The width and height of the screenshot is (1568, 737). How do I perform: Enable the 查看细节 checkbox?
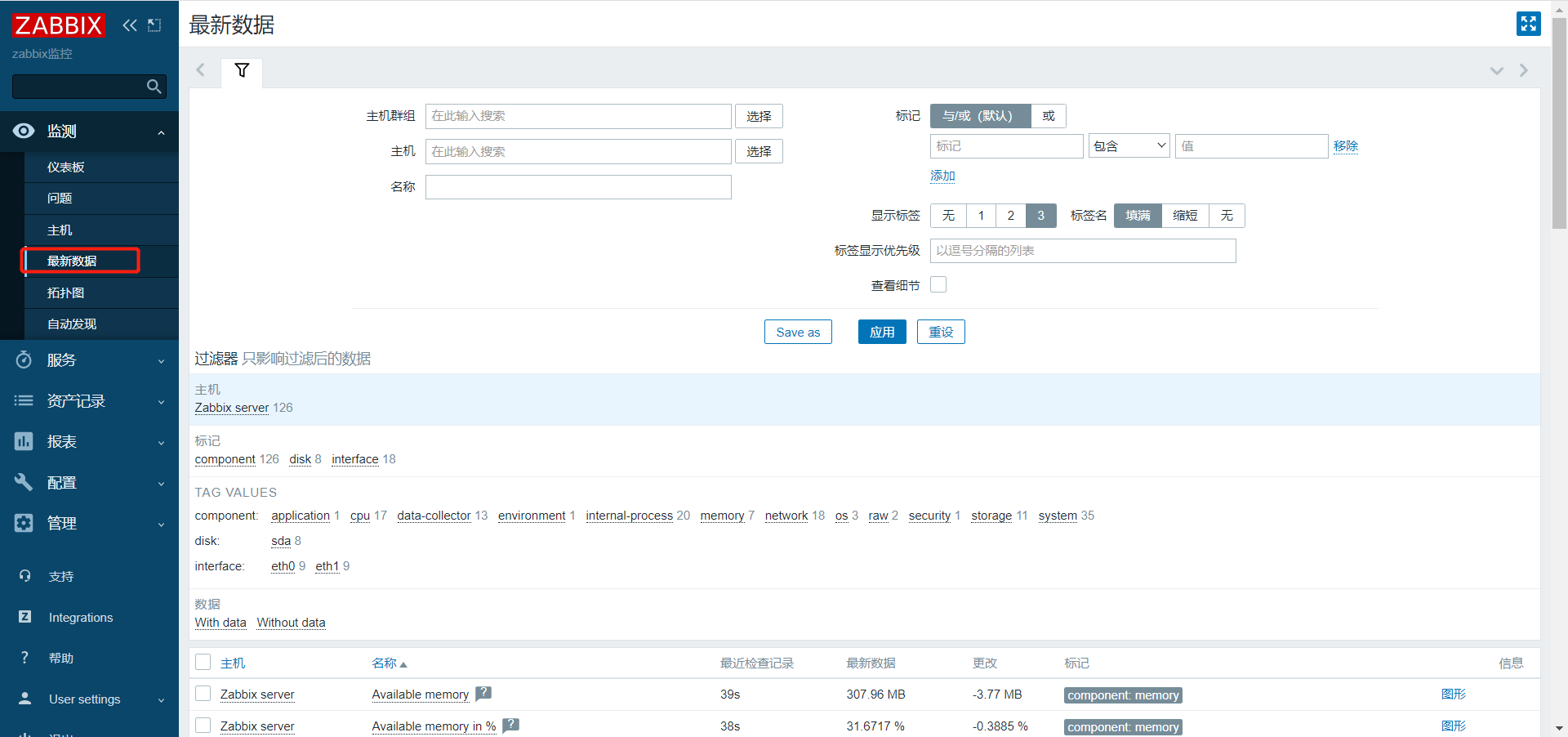point(938,284)
